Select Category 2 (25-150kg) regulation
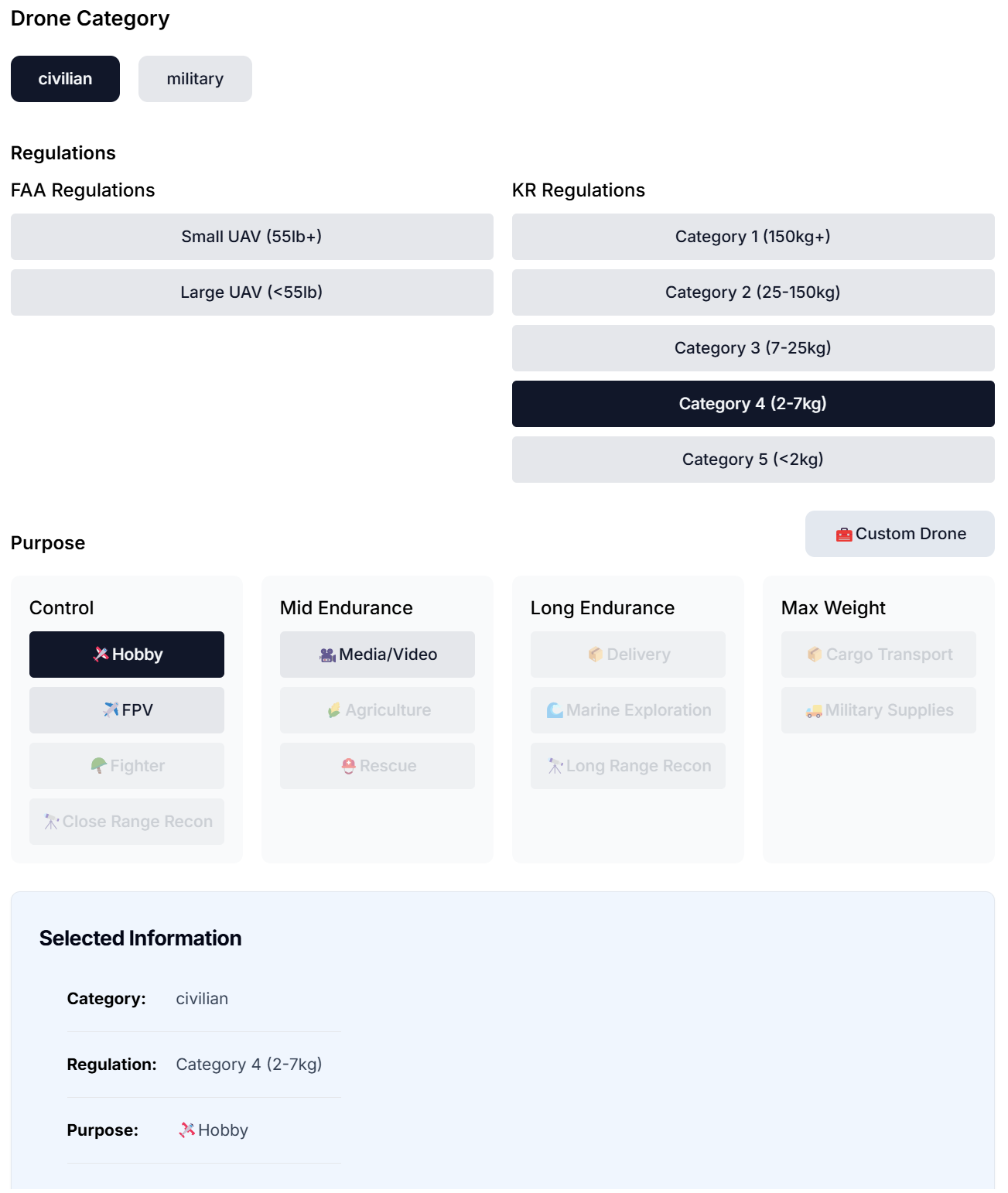The image size is (1008, 1193). tap(753, 292)
